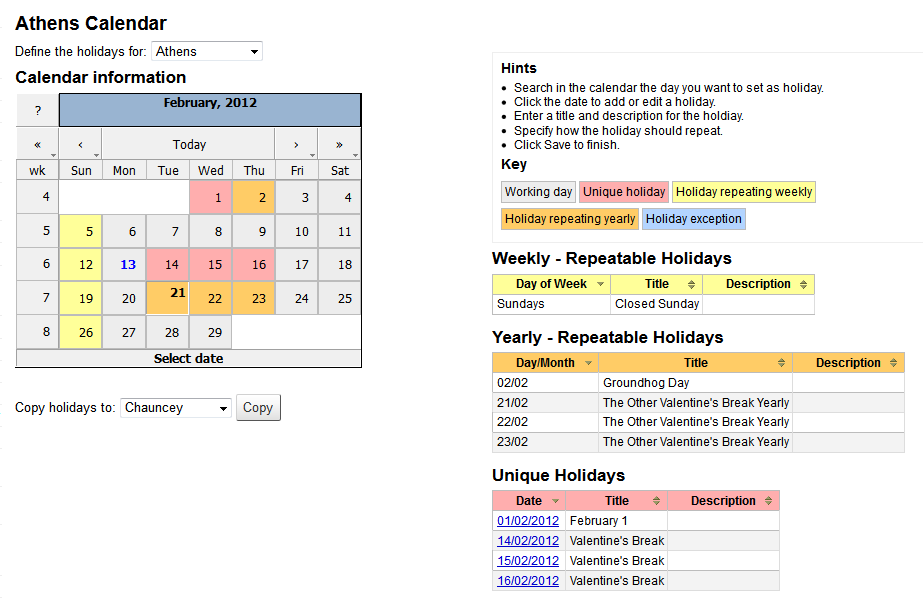
Task: Sort weekly holidays by Day of Week
Action: [x=551, y=284]
